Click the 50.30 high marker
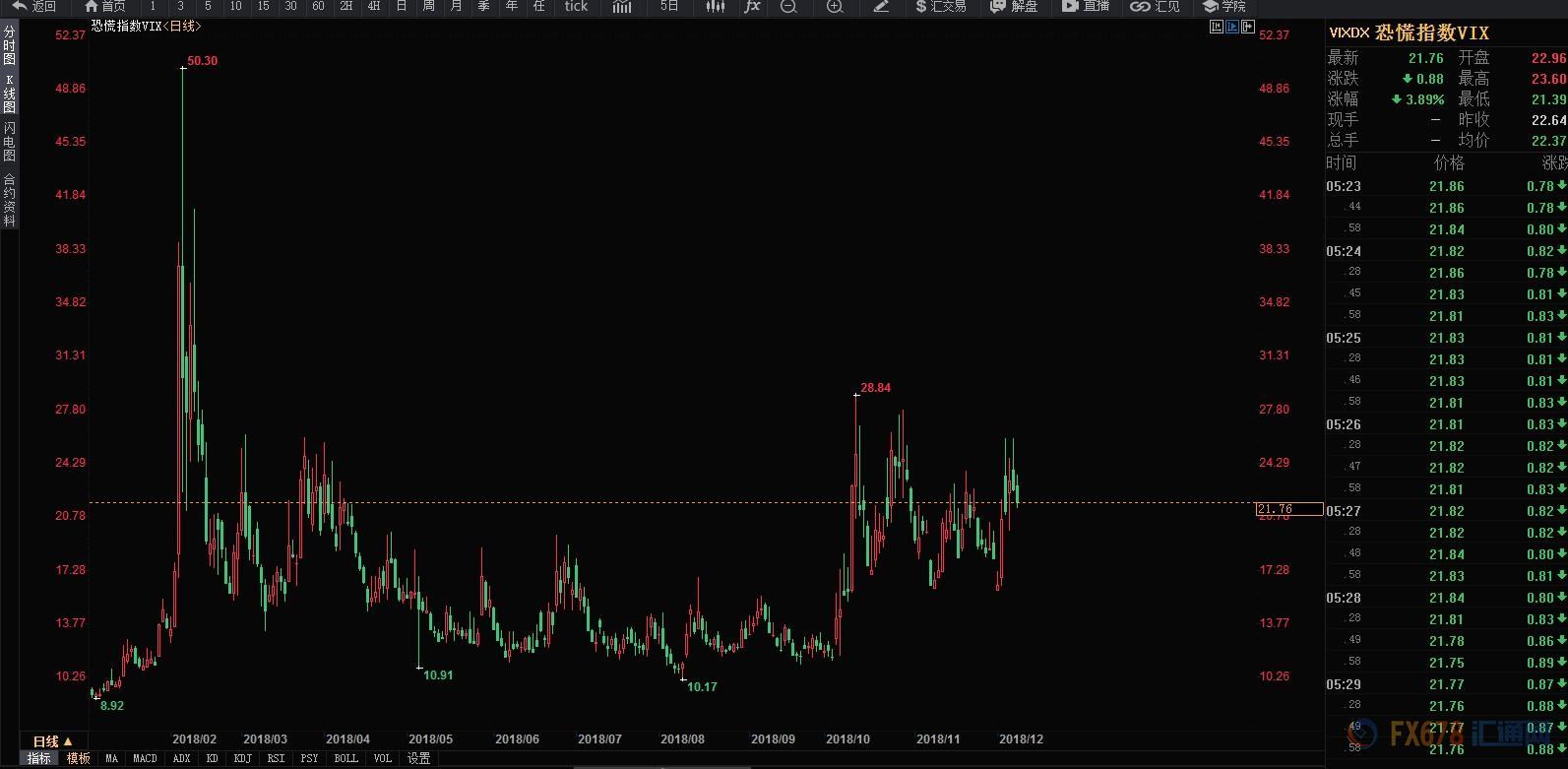The image size is (1568, 769). (202, 61)
